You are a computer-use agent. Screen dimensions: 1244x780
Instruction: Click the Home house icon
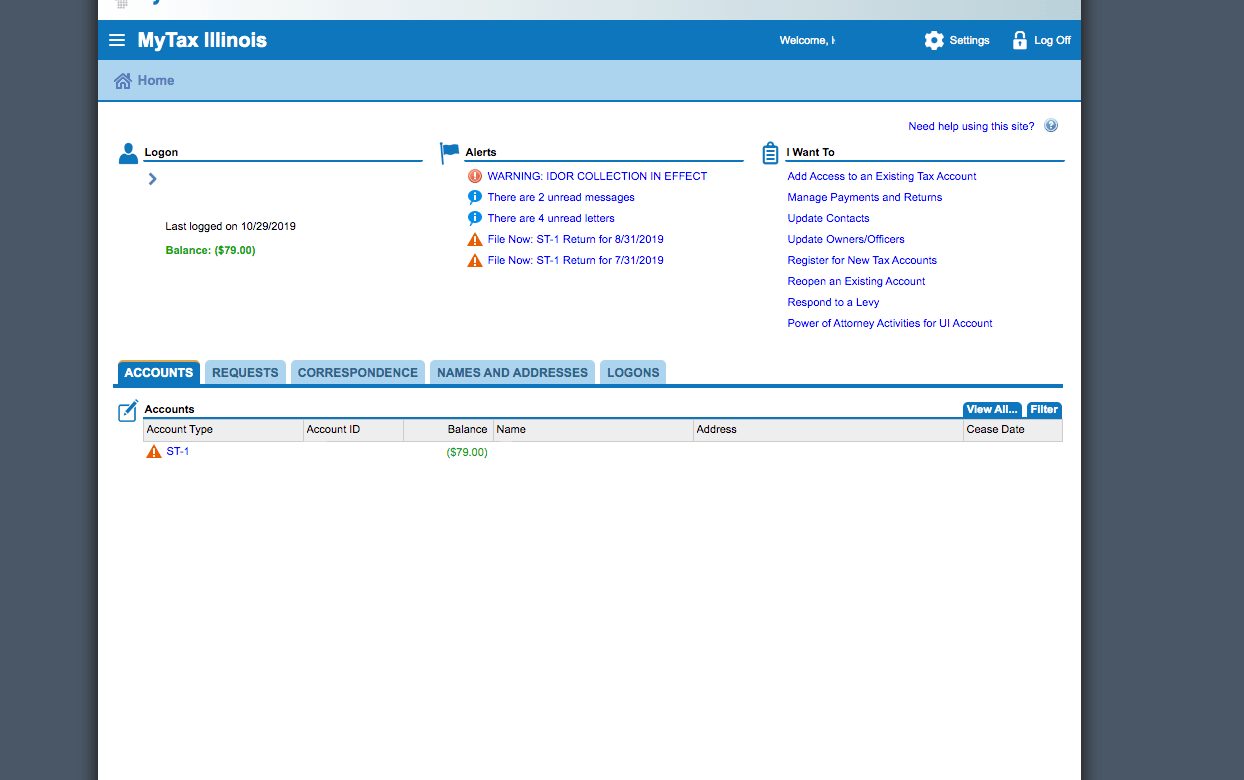pos(123,81)
